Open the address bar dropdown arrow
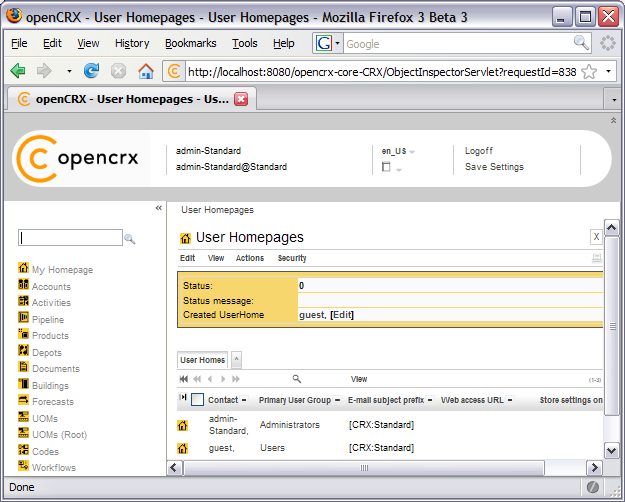Viewport: 625px width, 502px height. pos(608,72)
